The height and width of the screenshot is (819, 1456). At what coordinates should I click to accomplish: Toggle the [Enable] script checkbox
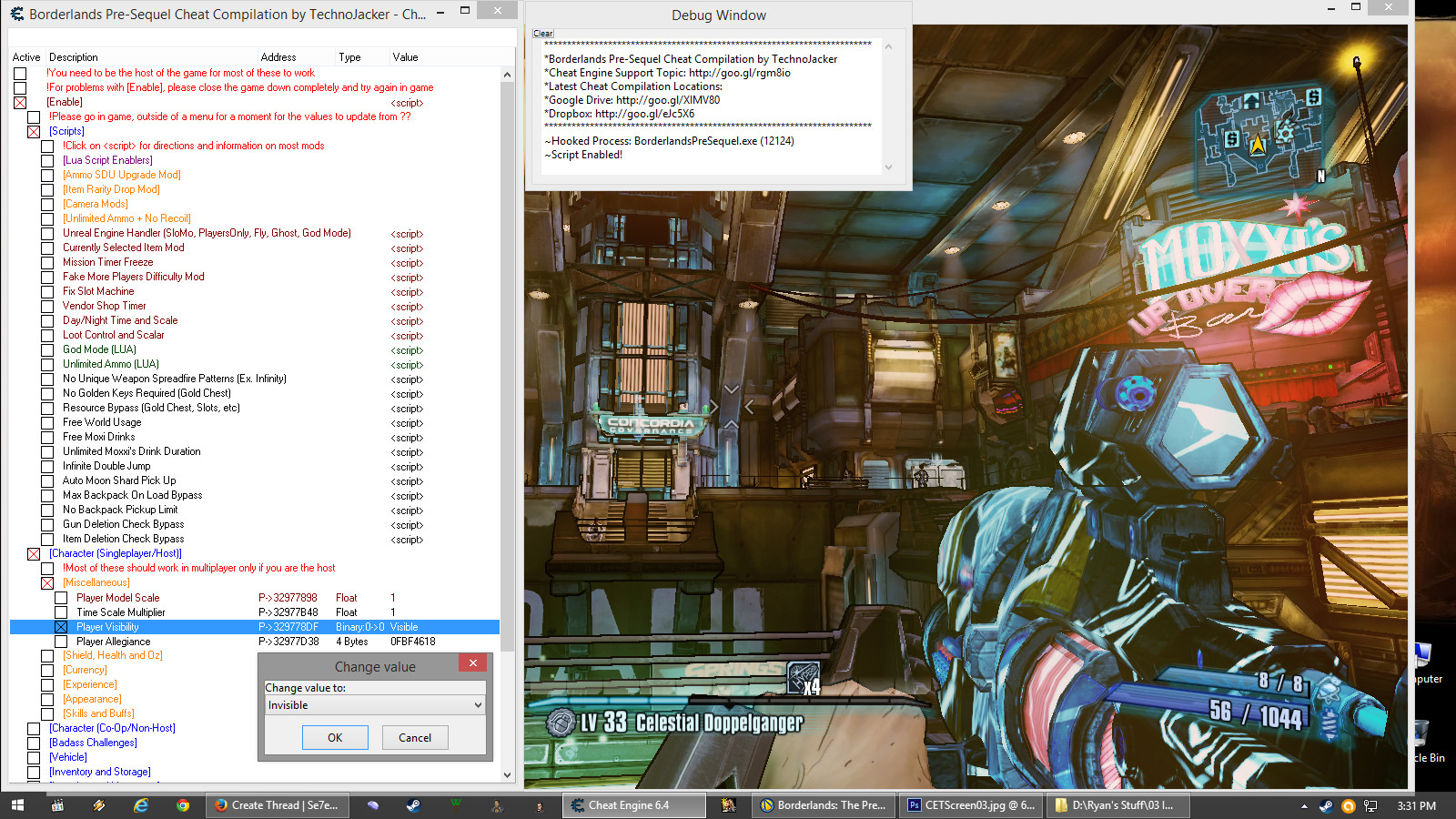20,103
